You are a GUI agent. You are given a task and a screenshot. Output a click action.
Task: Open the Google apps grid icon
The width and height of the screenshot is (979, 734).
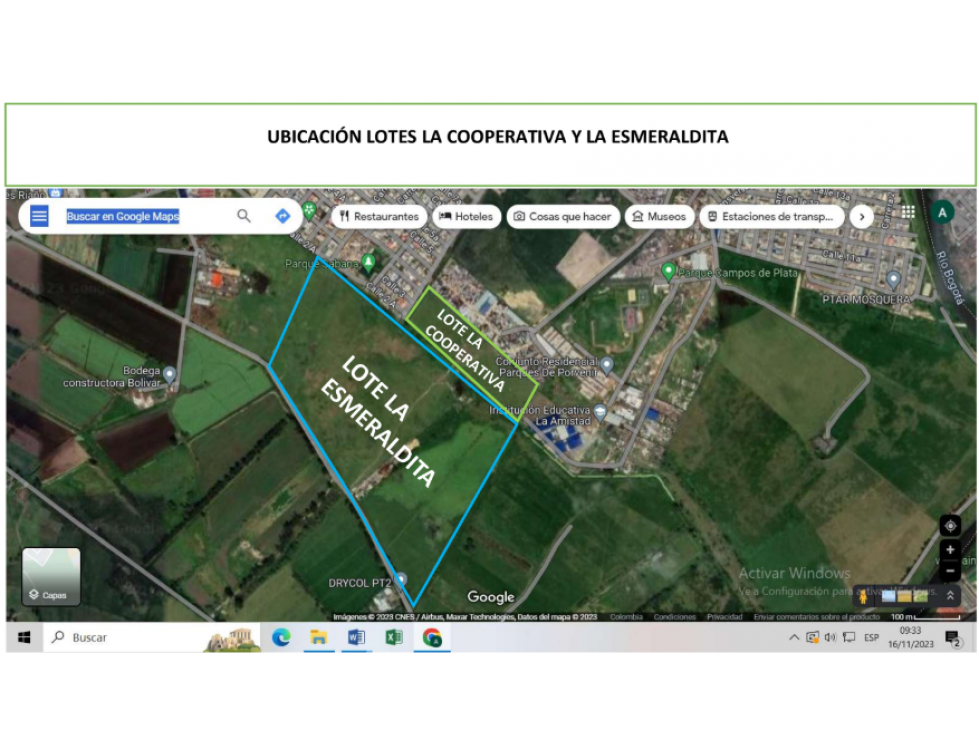[x=908, y=212]
